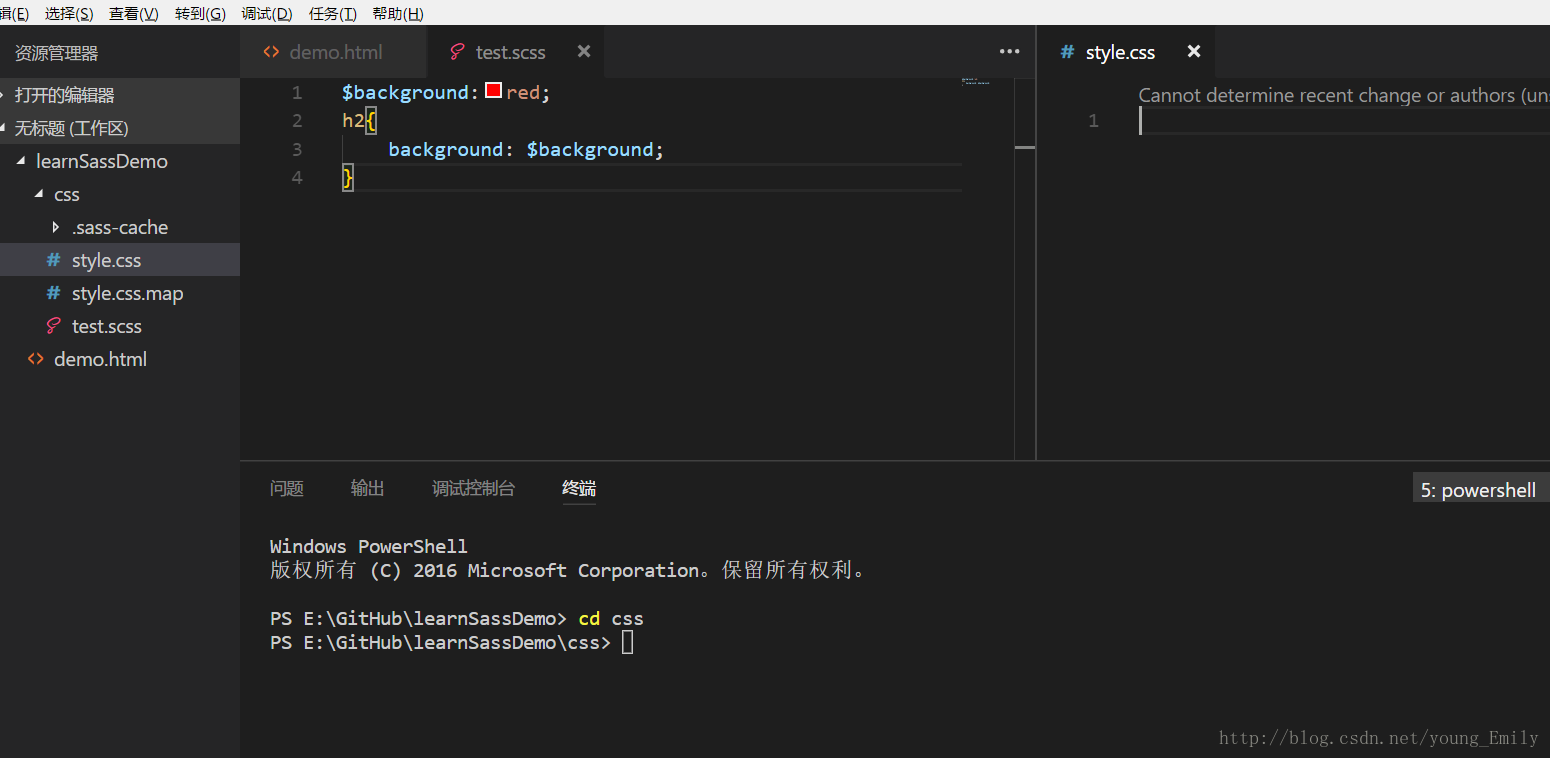Click the 资源管理器 explorer title
The height and width of the screenshot is (758, 1550).
[56, 53]
